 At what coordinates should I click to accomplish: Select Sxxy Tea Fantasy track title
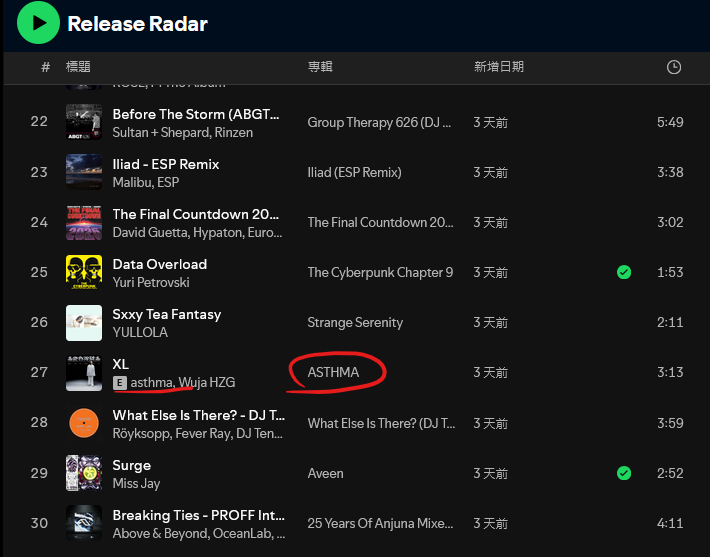167,315
